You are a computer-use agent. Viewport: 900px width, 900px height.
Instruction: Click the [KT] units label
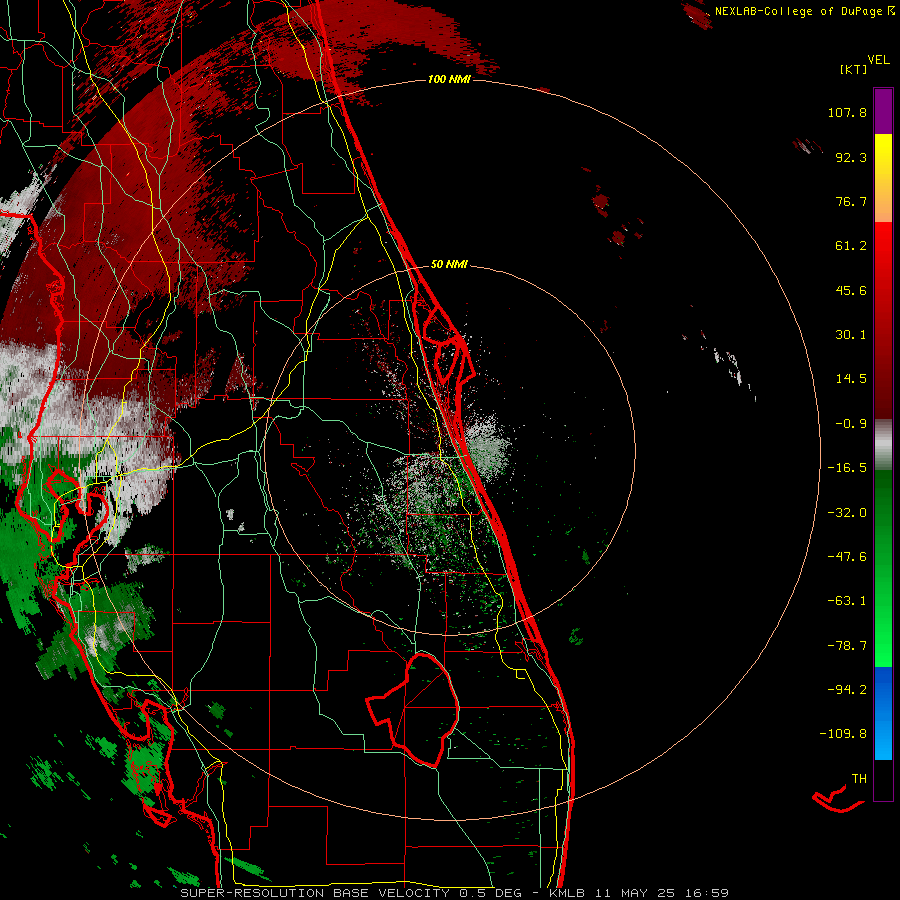click(853, 69)
